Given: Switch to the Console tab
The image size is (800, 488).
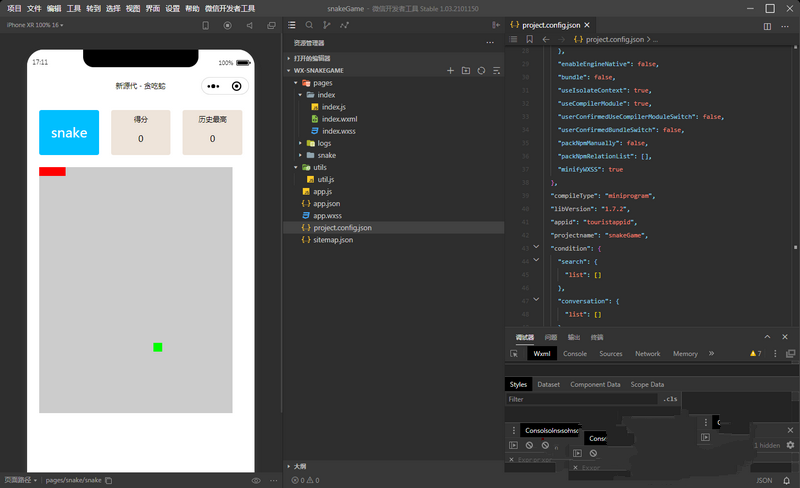Looking at the screenshot, I should tap(574, 353).
